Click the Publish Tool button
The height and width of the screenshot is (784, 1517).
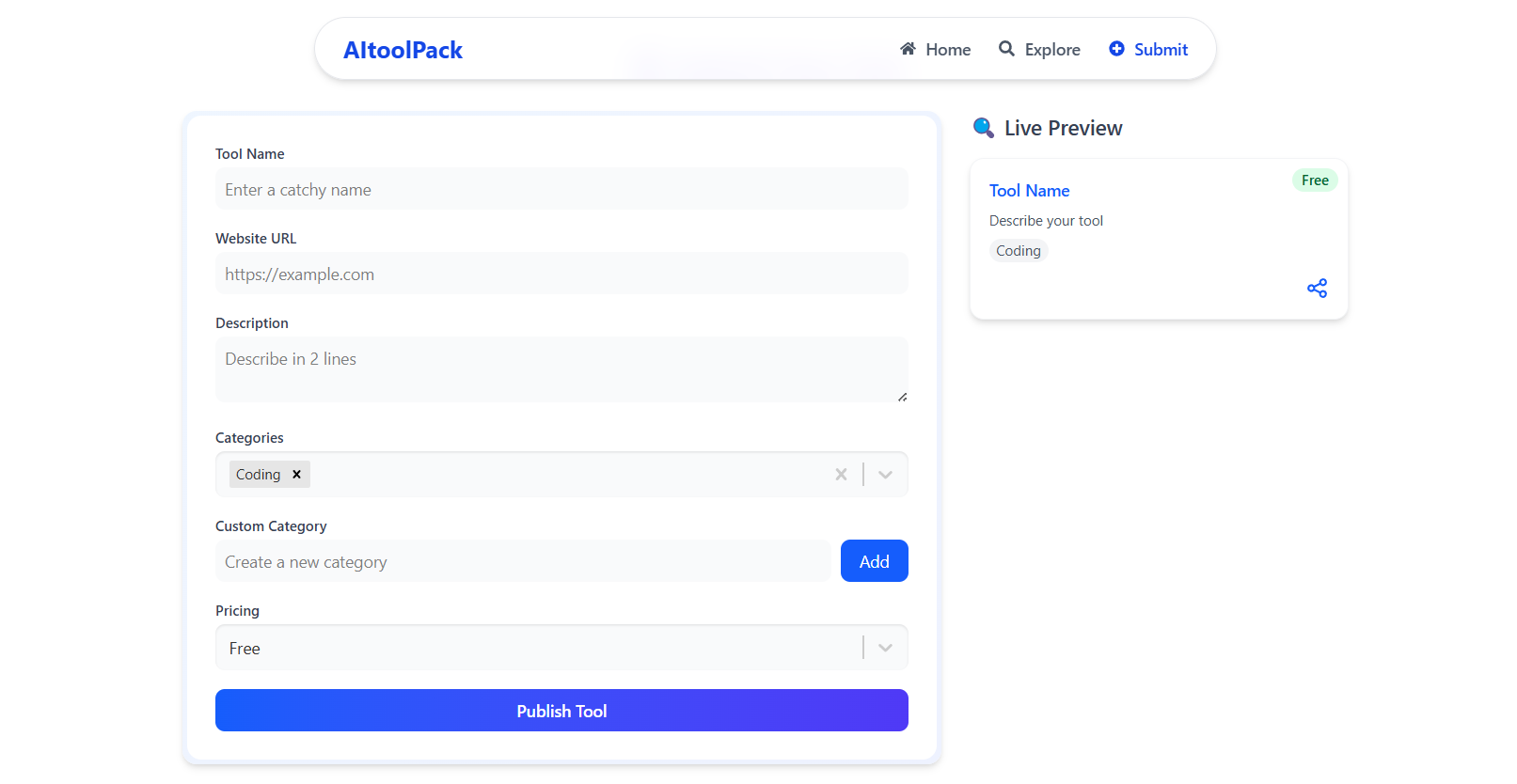click(561, 711)
